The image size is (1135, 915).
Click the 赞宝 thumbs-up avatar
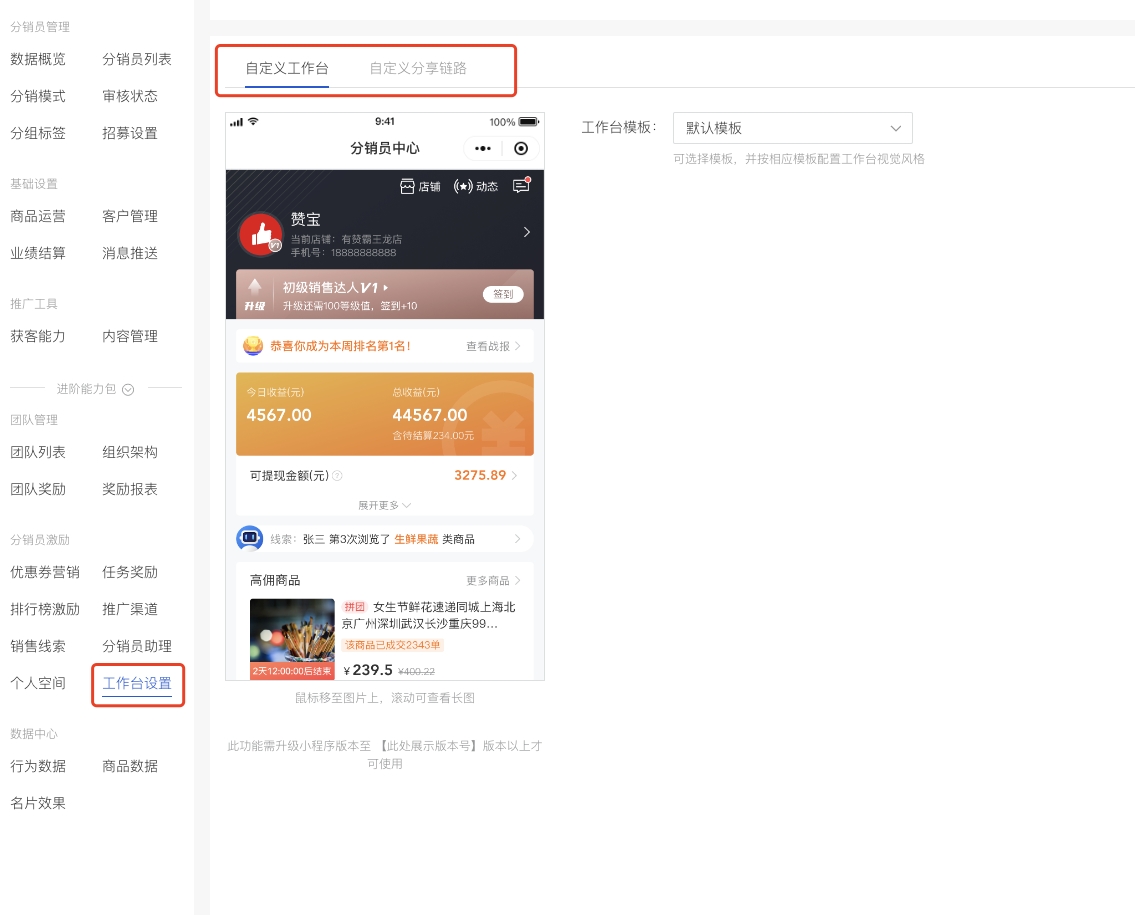261,234
